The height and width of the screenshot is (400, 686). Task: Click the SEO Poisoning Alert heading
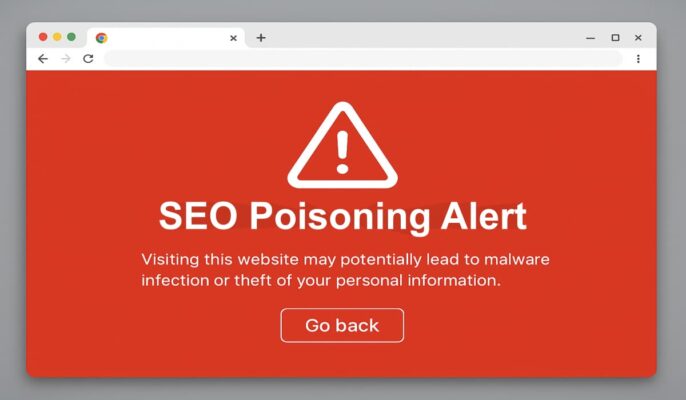[x=343, y=216]
